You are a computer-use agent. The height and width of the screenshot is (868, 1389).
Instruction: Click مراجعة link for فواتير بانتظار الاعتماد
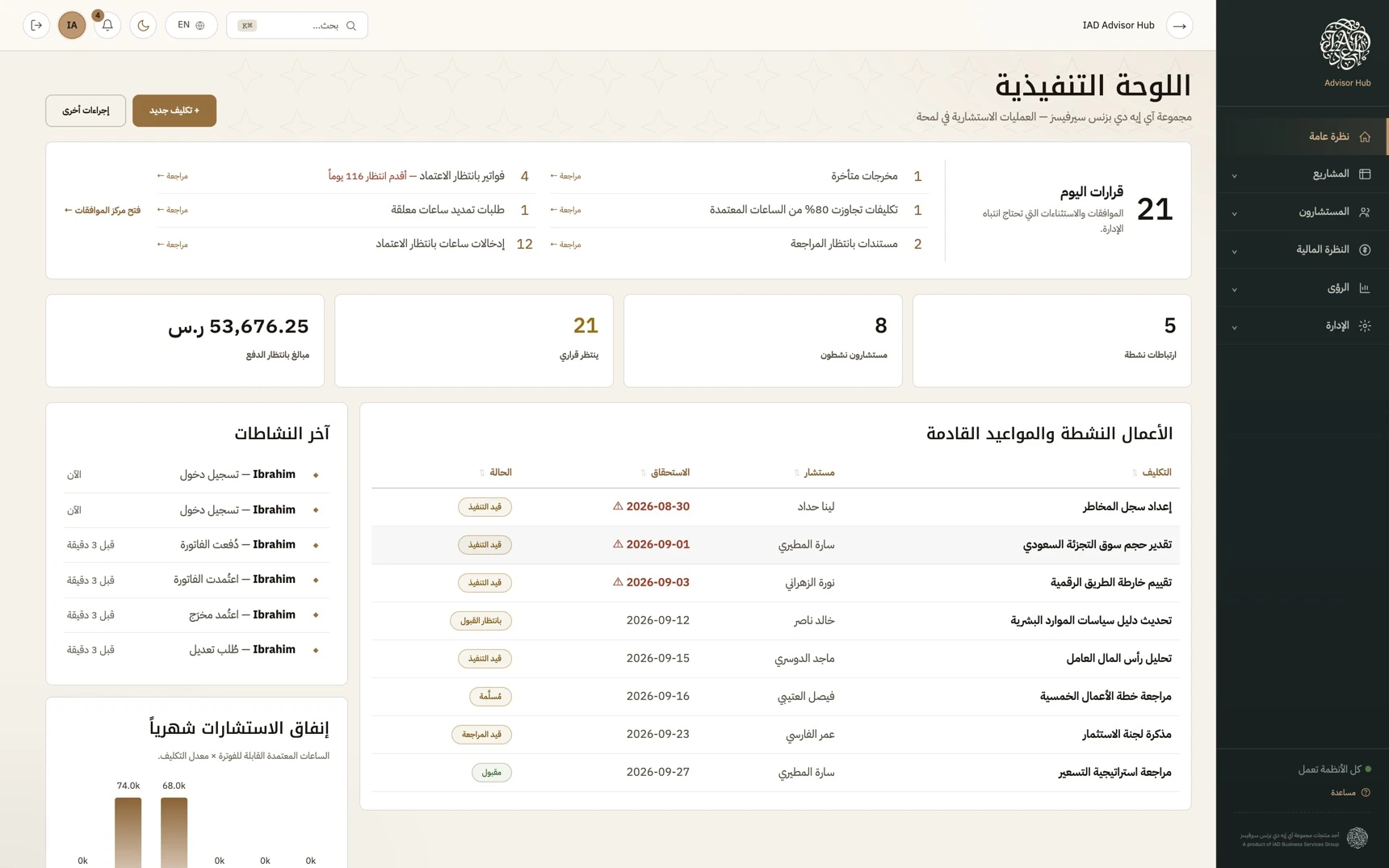coord(172,176)
